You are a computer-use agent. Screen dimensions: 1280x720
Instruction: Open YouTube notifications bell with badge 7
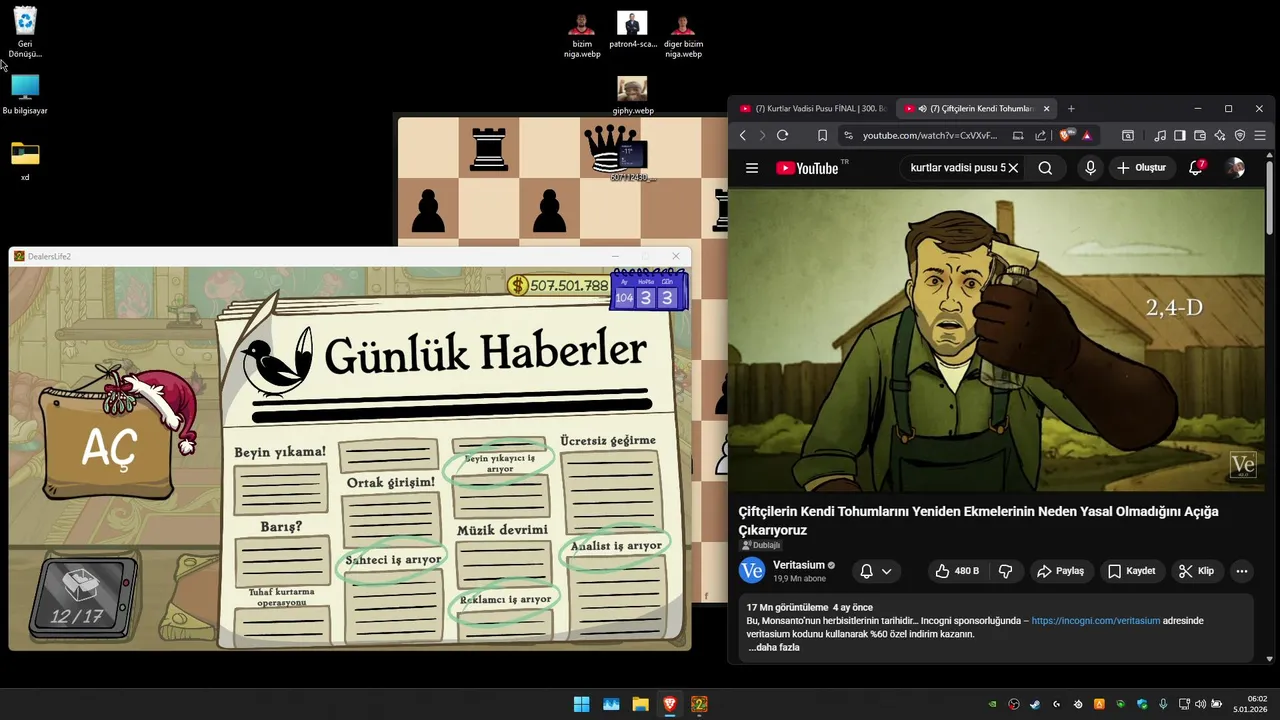pos(1196,168)
